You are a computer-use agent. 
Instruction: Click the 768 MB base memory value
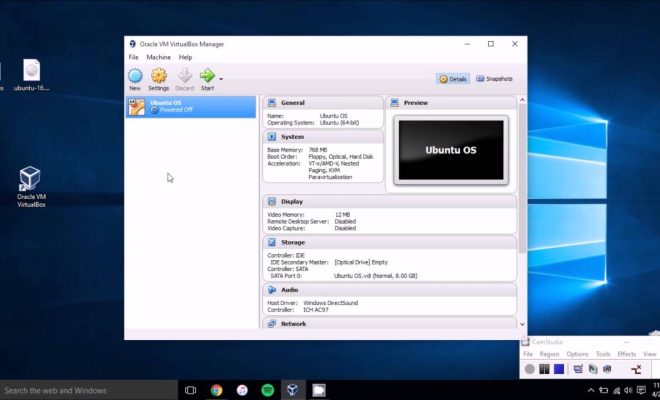pos(318,150)
